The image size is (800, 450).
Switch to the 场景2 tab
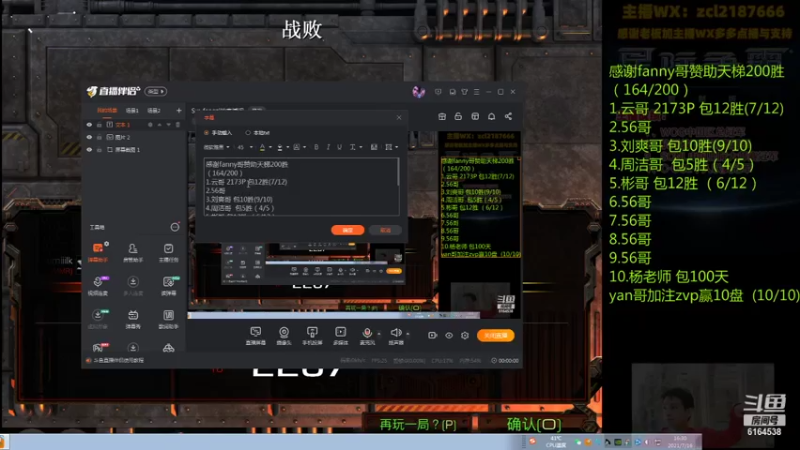tap(154, 110)
